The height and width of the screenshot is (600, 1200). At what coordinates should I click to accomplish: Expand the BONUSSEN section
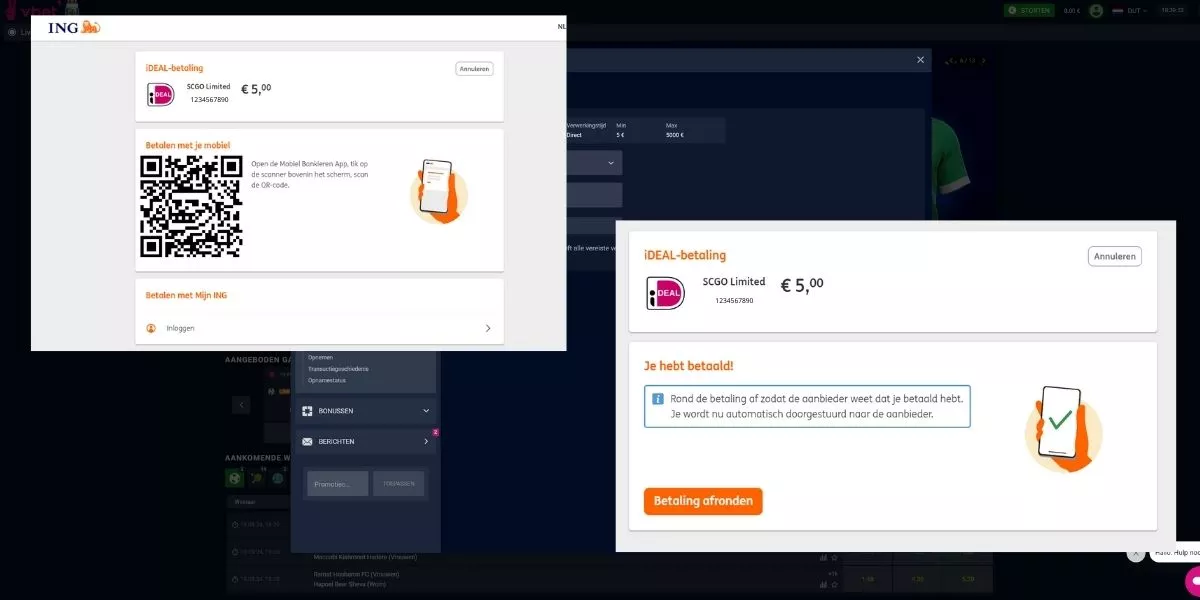tap(365, 411)
